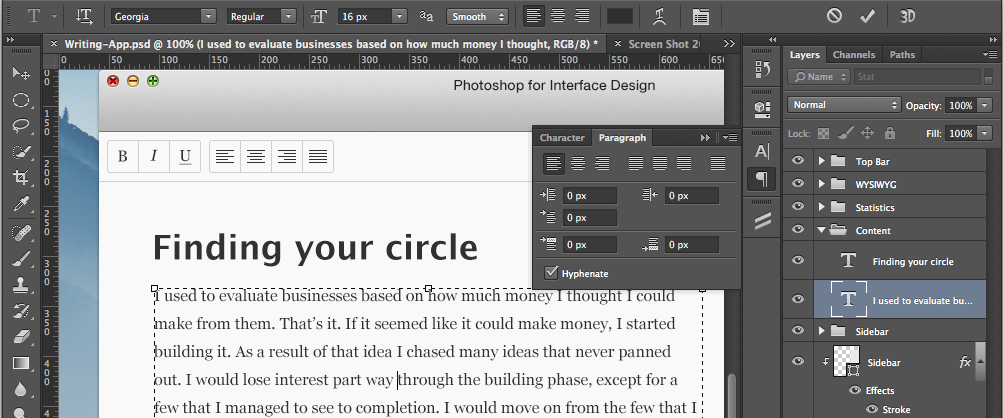Screen dimensions: 1003x418
Task: Open the Opacity slider dropdown
Action: 984,106
